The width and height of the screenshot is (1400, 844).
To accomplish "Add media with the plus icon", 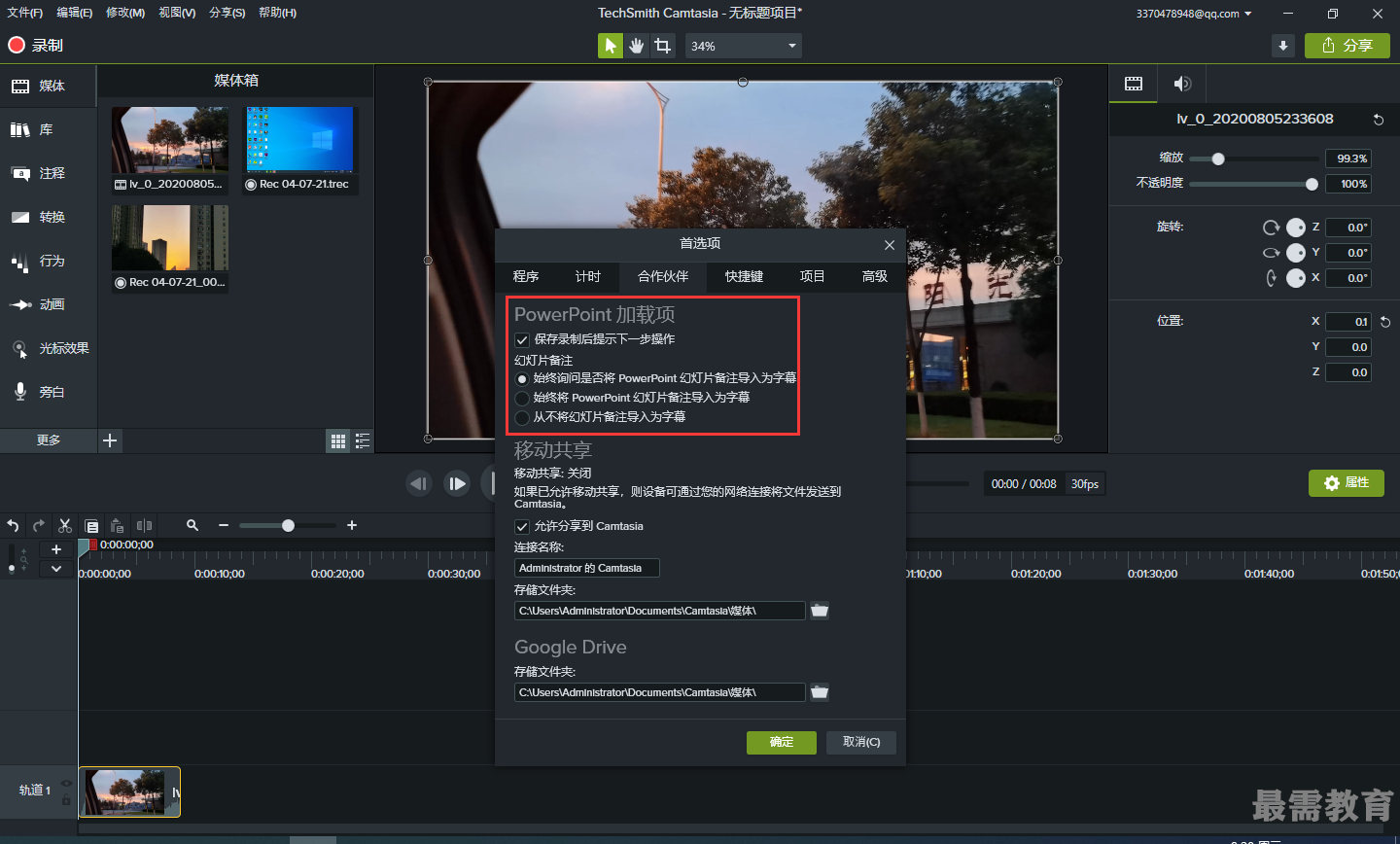I will point(110,440).
